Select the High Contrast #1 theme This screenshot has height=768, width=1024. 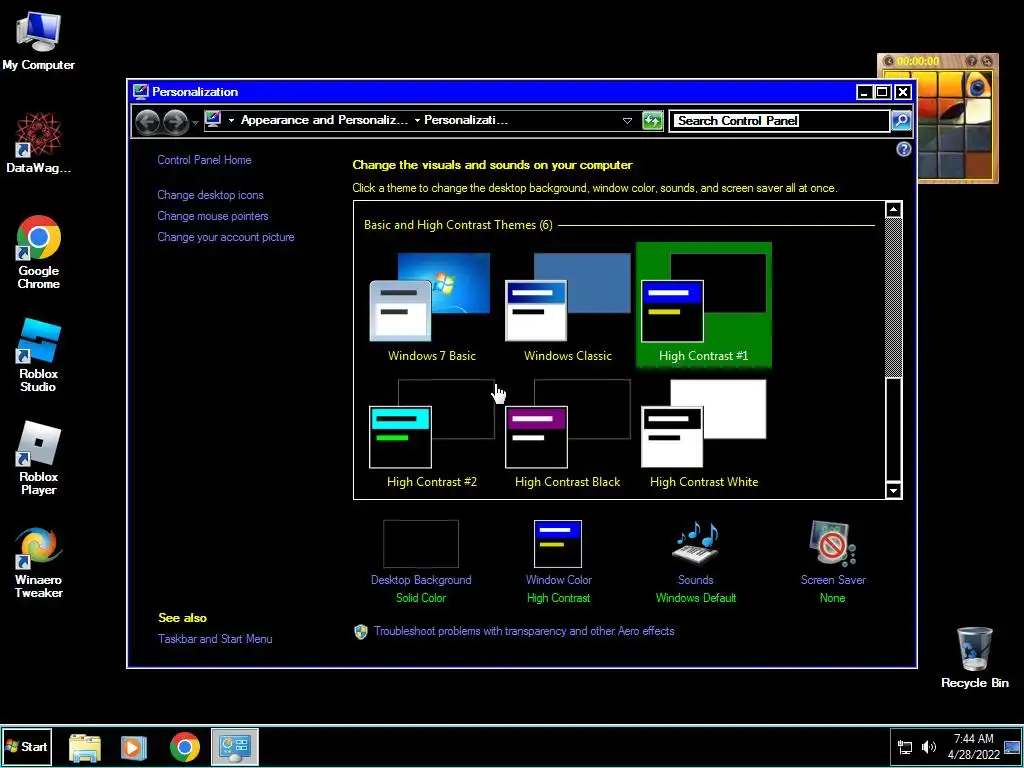(704, 306)
